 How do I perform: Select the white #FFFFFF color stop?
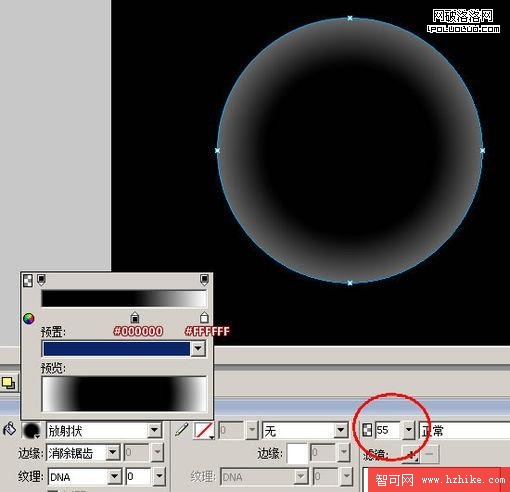[204, 317]
